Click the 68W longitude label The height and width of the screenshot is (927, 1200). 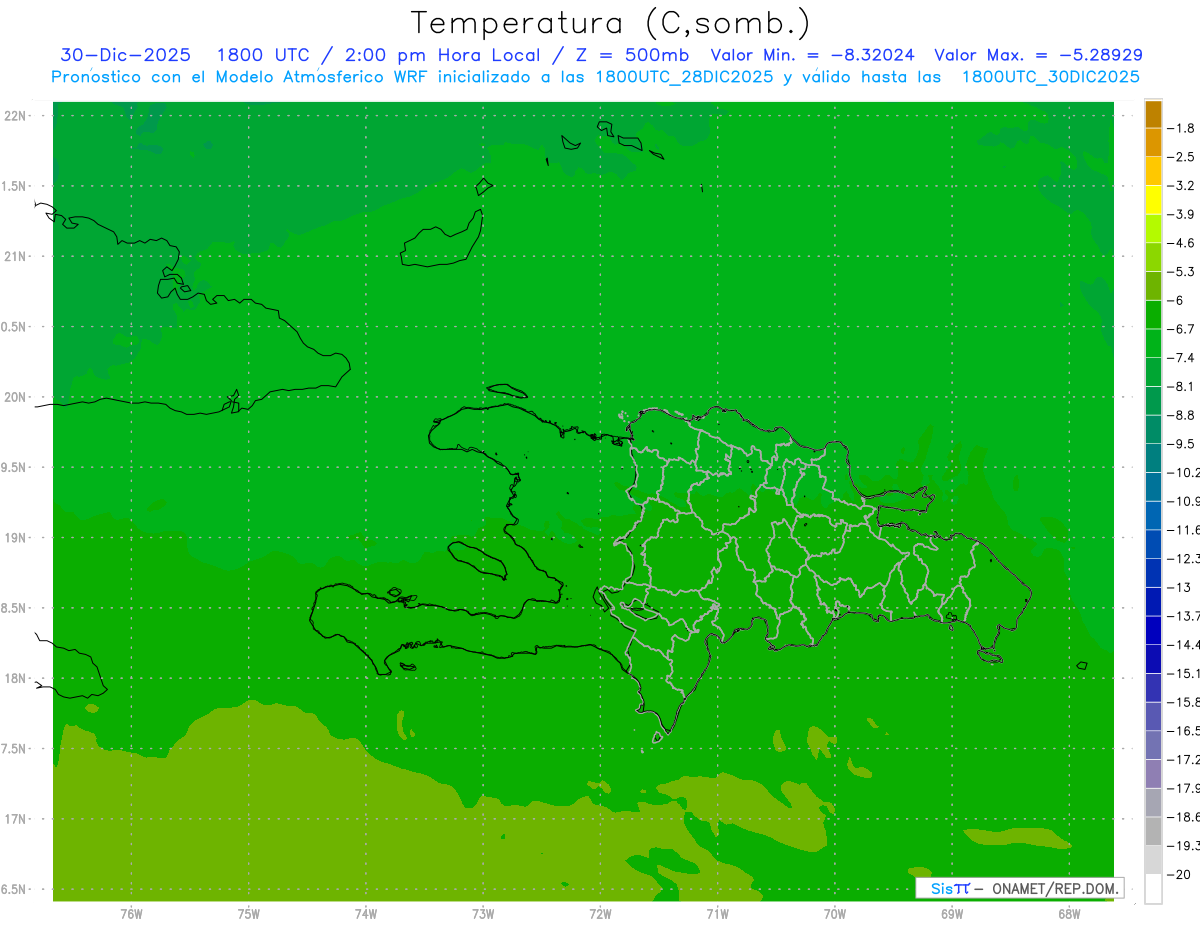pyautogui.click(x=1069, y=914)
